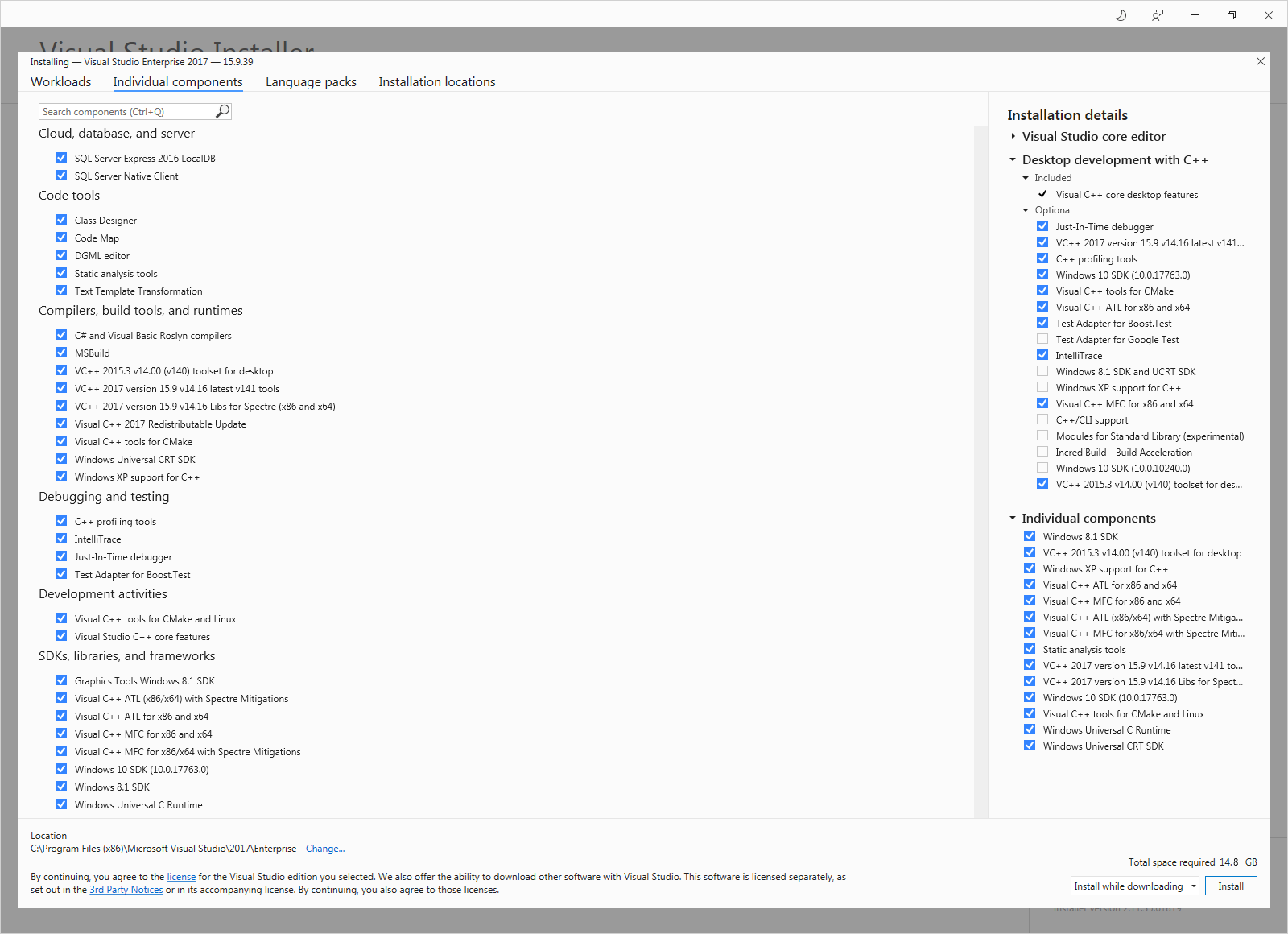Viewport: 1288px width, 934px height.
Task: Open the Language packs tab
Action: coord(311,82)
